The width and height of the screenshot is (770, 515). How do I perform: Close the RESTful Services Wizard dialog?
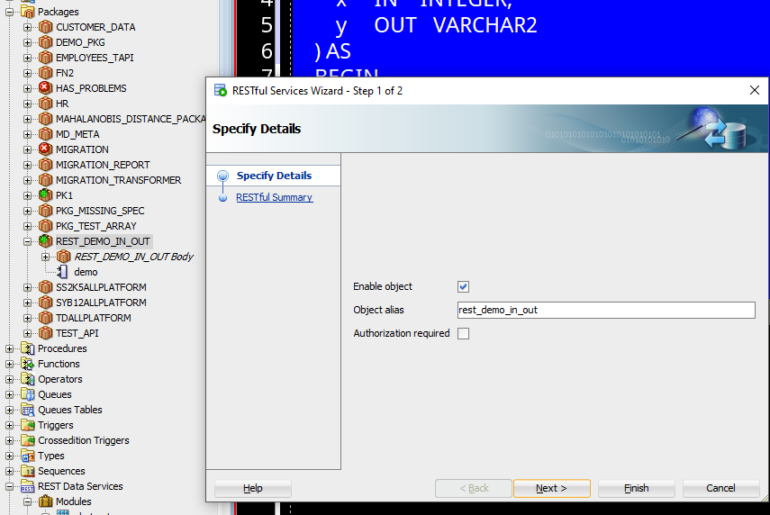pos(754,90)
